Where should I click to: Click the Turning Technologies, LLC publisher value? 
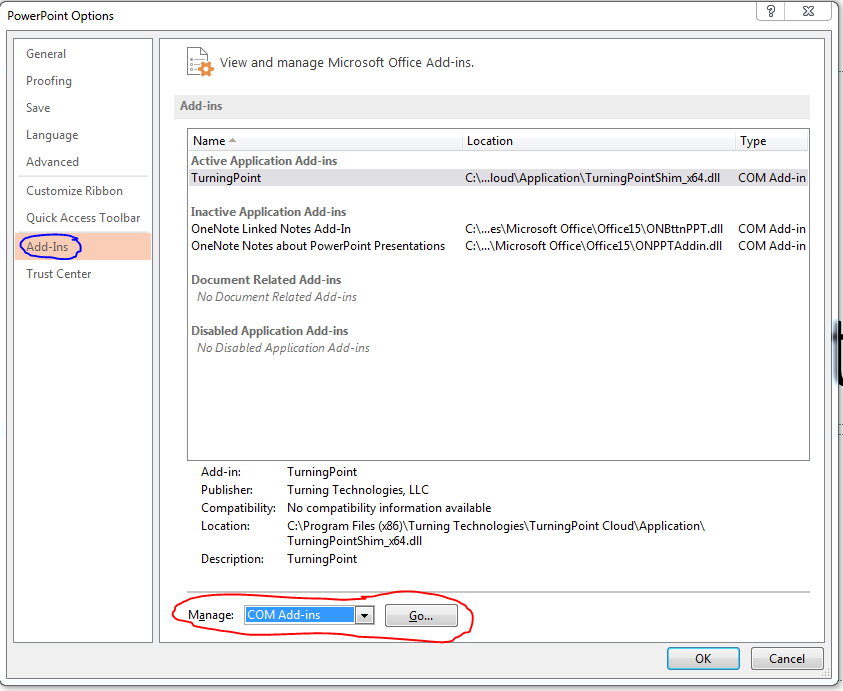tap(358, 489)
